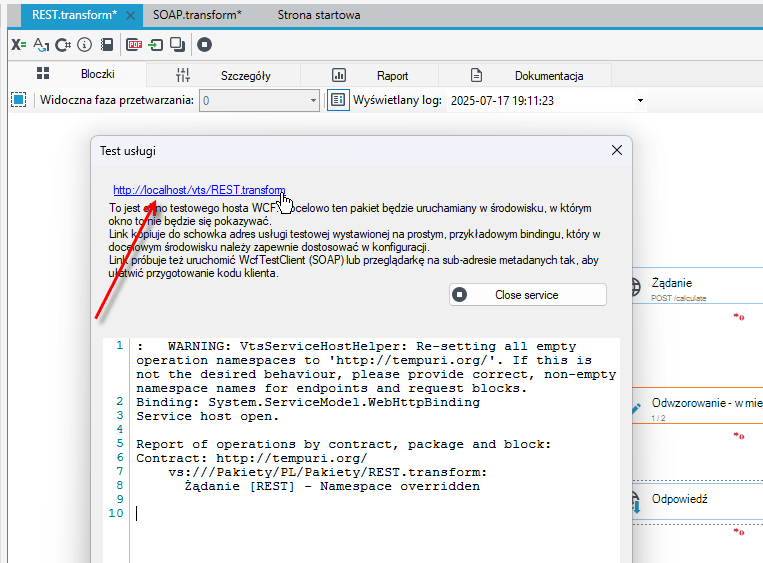Click the 'Test usługi' dialog title

[x=127, y=151]
